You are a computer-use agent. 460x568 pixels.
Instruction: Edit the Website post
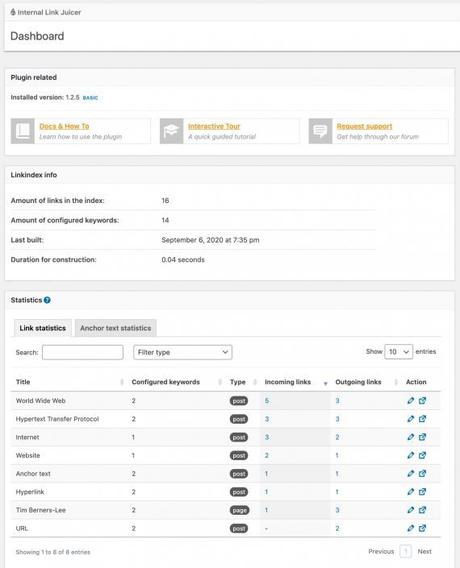point(410,455)
